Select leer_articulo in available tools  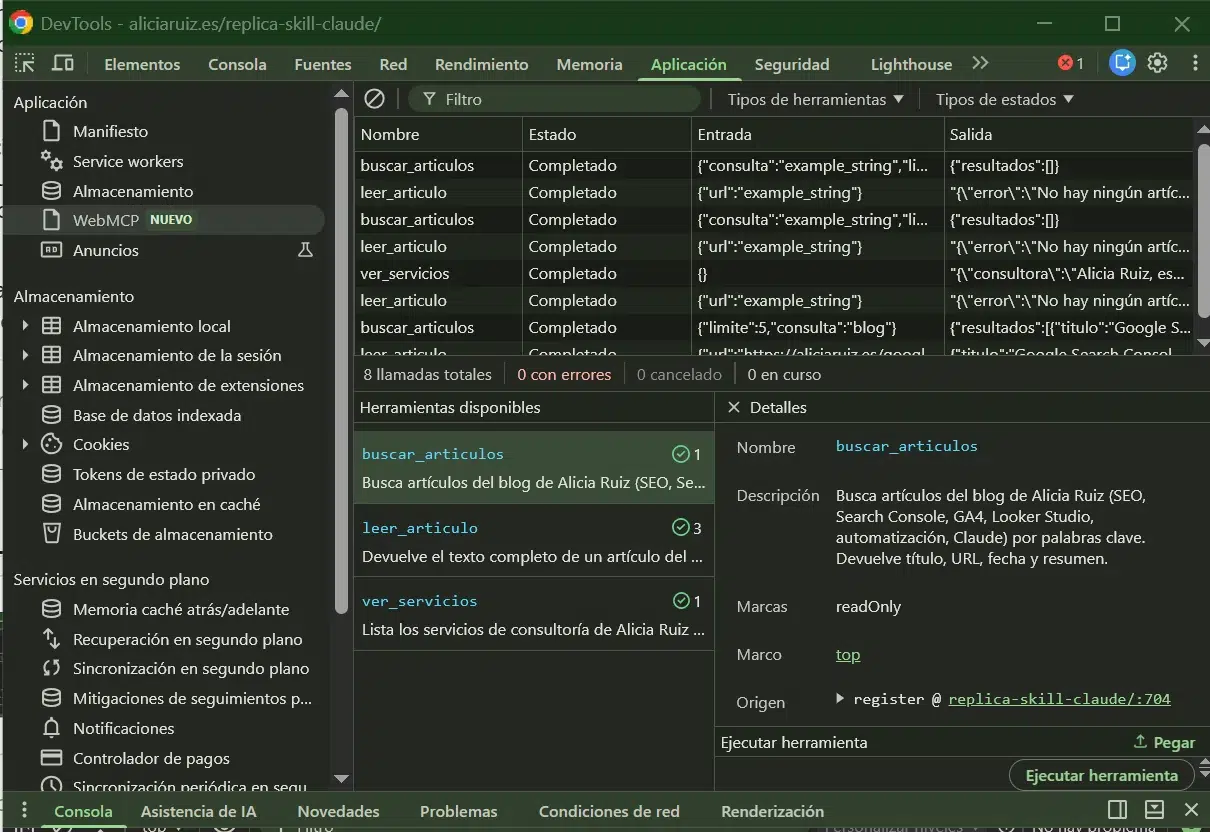tap(534, 540)
